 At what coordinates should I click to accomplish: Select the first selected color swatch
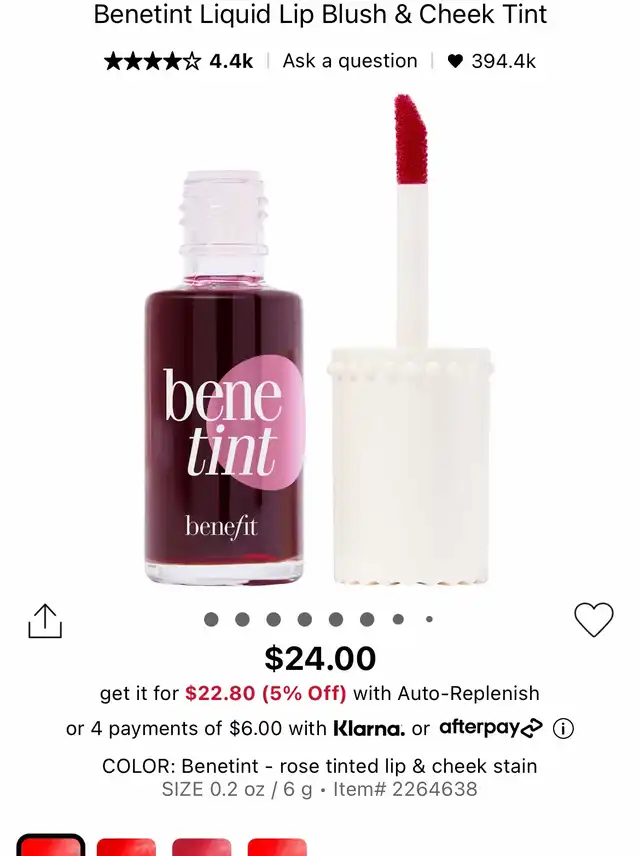tap(51, 845)
